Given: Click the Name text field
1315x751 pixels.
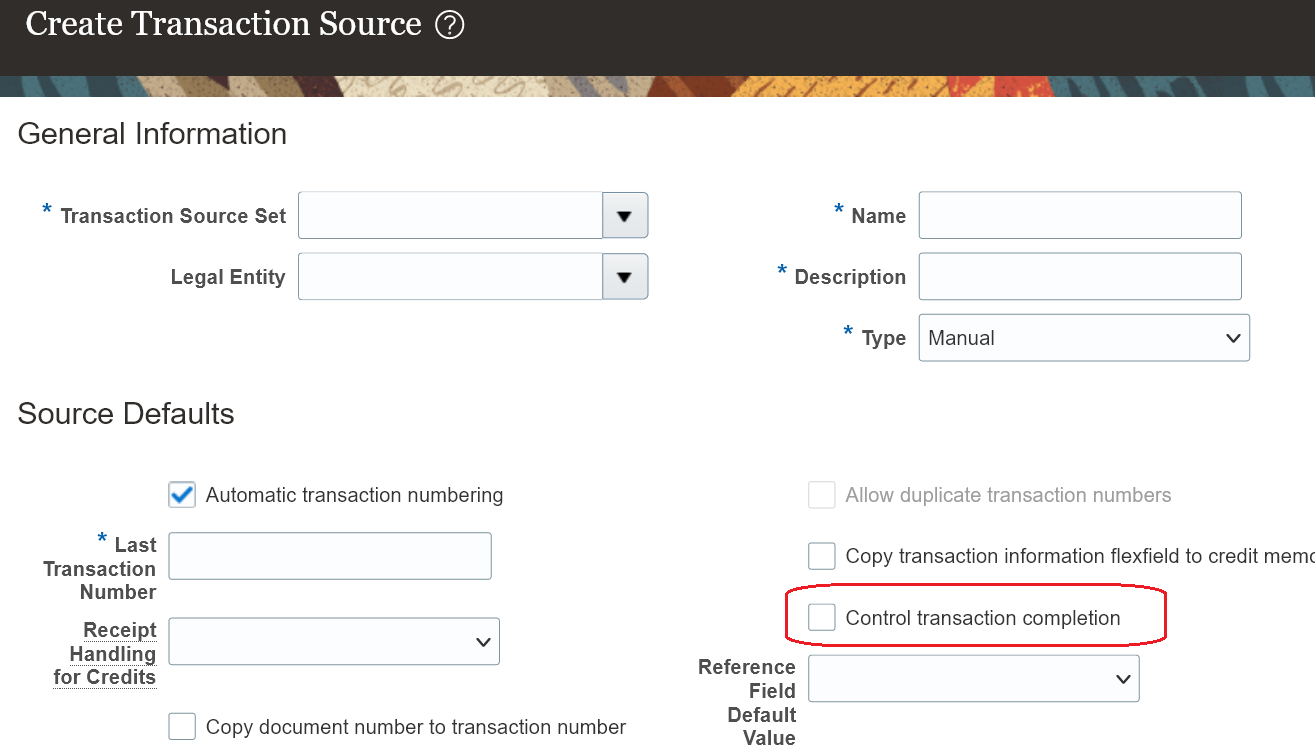Looking at the screenshot, I should [1080, 216].
